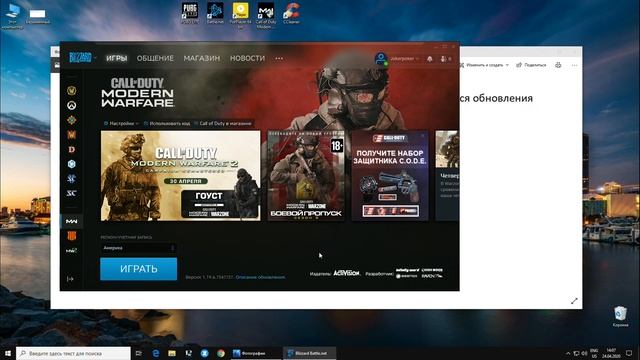640x360 pixels.
Task: Switch to Blizzard Battle.net taskbar button
Action: tap(309, 353)
